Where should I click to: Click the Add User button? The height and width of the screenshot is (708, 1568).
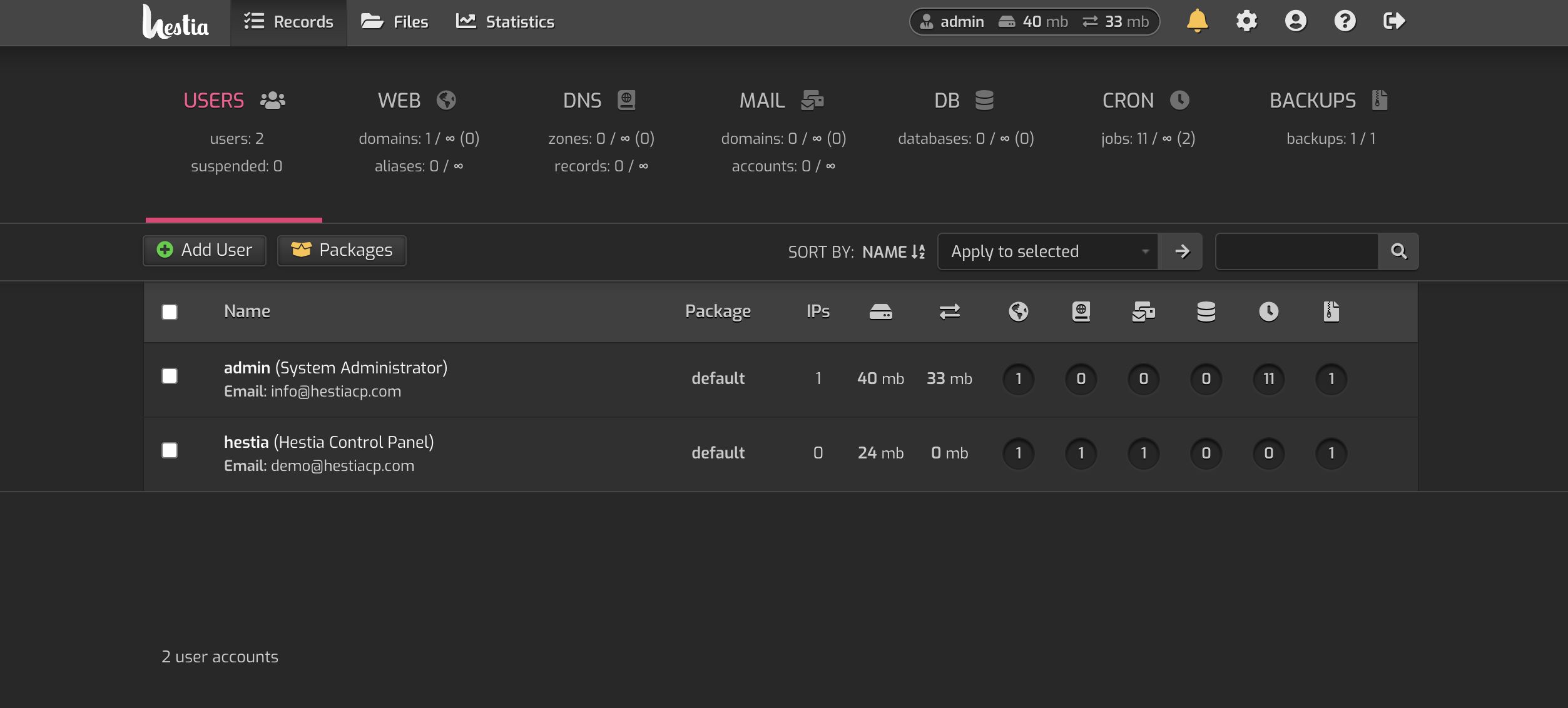205,250
